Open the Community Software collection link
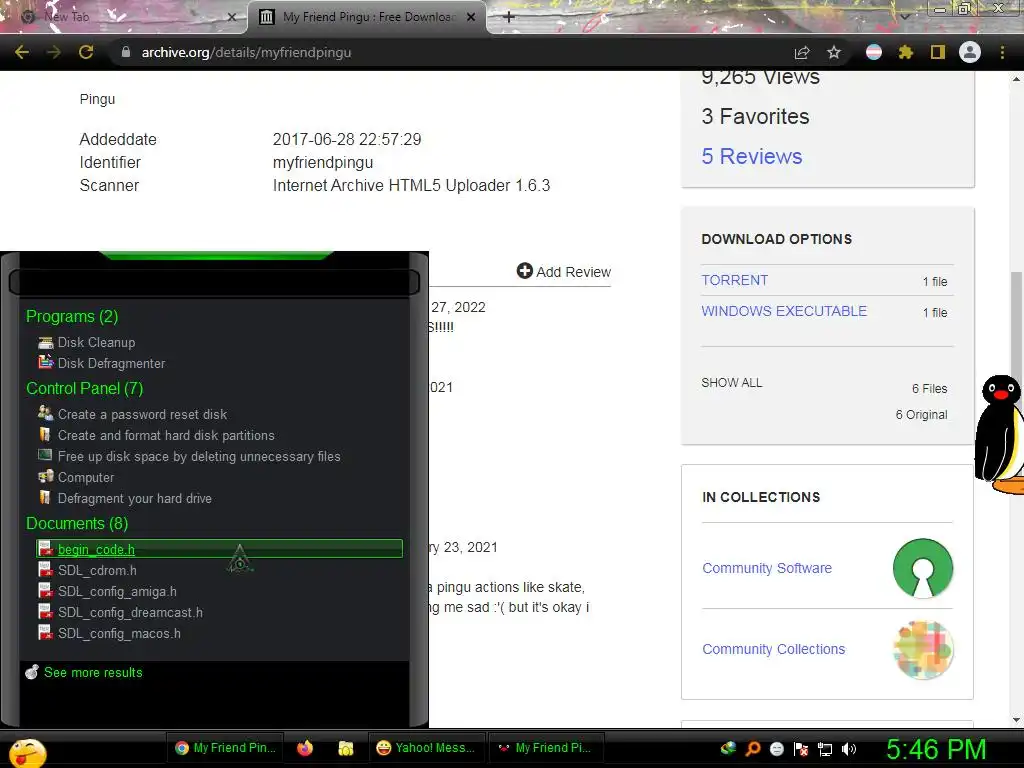The image size is (1024, 768). click(767, 568)
